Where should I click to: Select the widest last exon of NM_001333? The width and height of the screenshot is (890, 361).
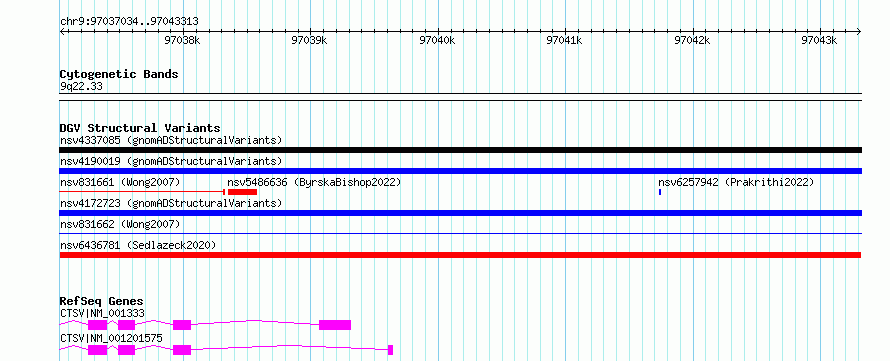point(335,325)
